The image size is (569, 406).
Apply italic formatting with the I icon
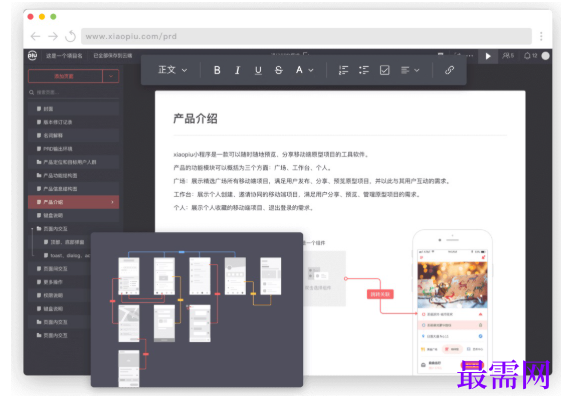click(237, 70)
